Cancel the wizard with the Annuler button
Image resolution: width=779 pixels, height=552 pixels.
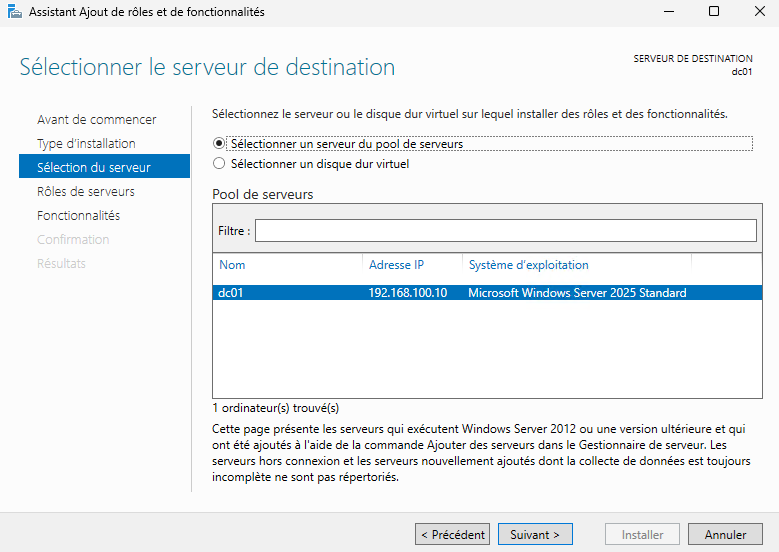point(725,535)
